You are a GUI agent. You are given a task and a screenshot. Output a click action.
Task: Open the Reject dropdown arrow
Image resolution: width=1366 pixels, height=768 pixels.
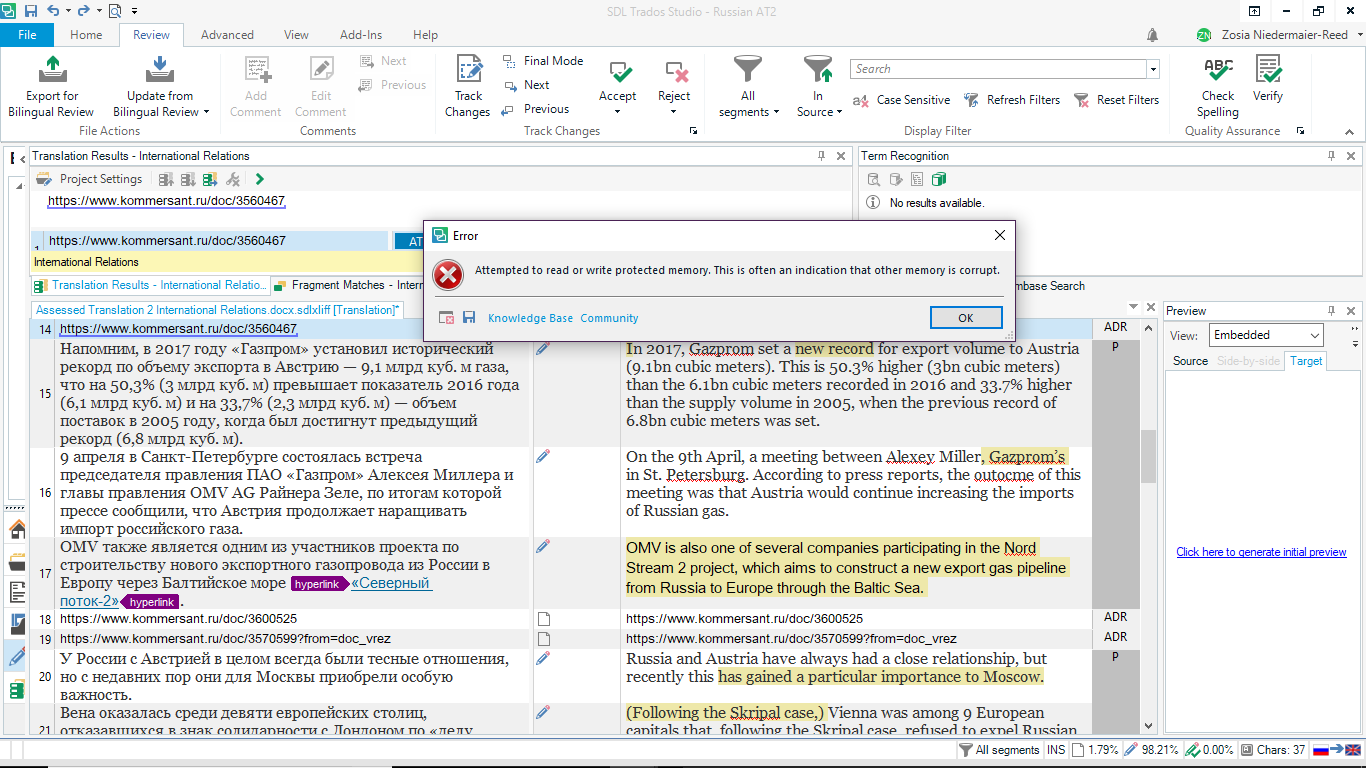[x=674, y=111]
